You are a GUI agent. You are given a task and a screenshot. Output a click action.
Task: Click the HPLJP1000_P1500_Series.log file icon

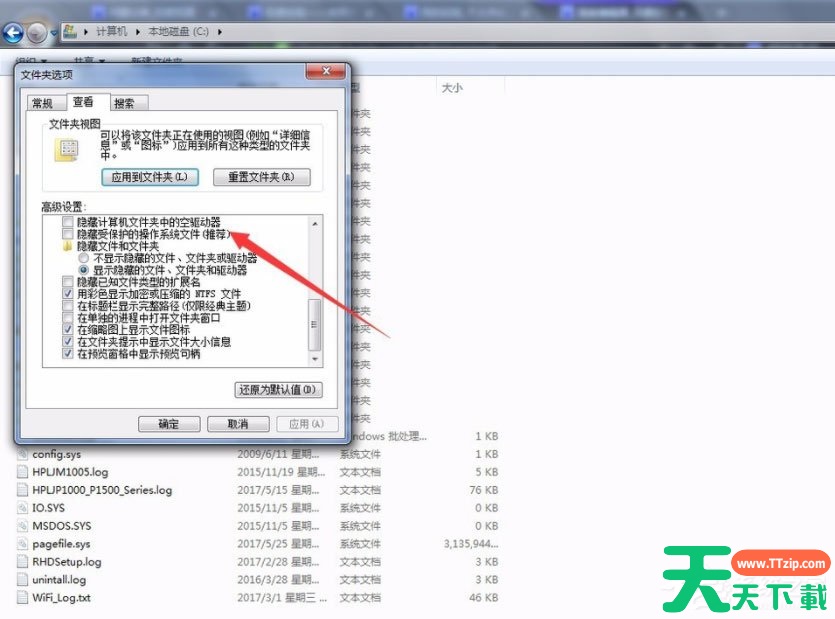tap(22, 490)
